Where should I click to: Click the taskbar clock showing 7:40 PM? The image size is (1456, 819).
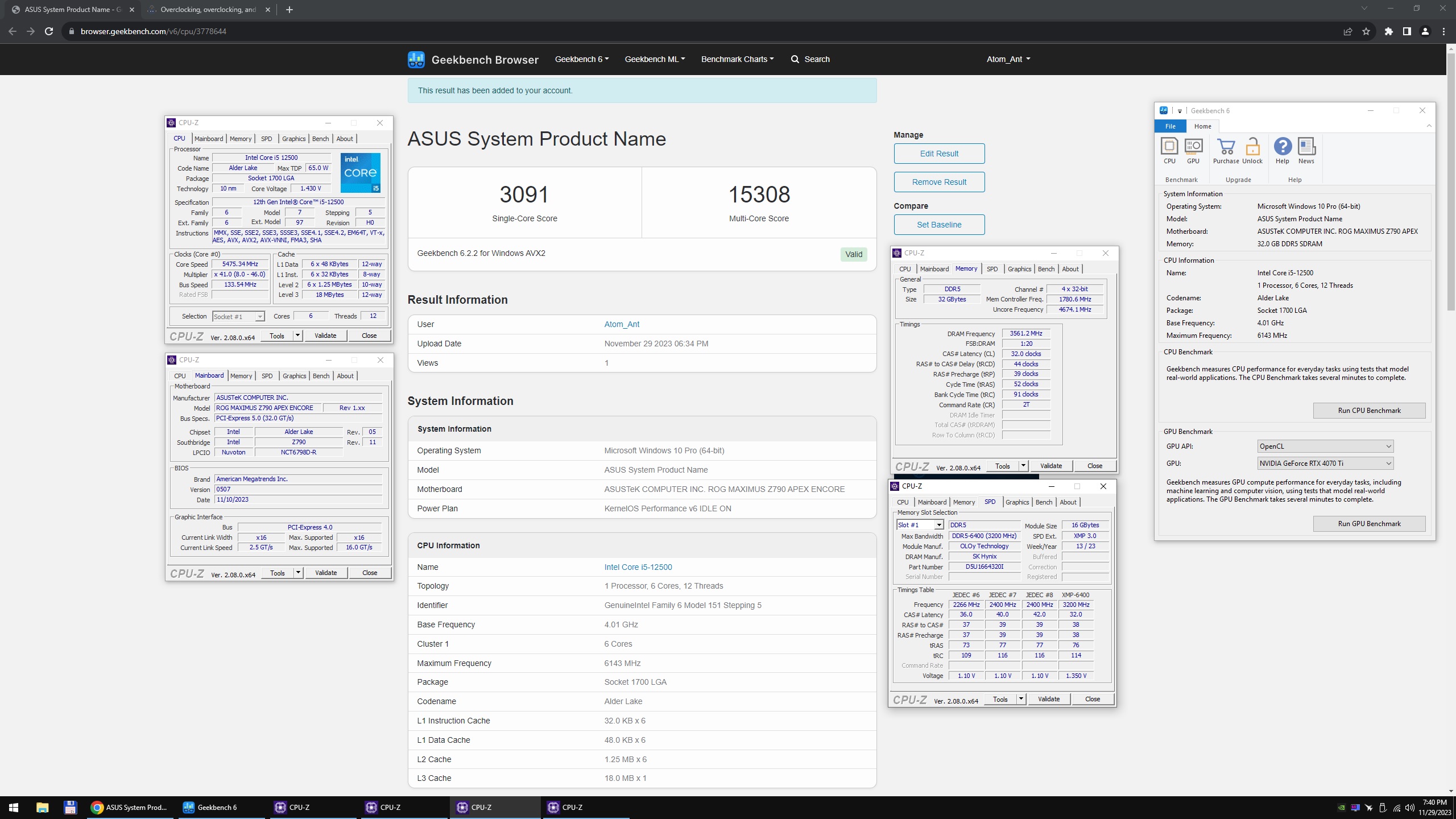pos(1434,807)
